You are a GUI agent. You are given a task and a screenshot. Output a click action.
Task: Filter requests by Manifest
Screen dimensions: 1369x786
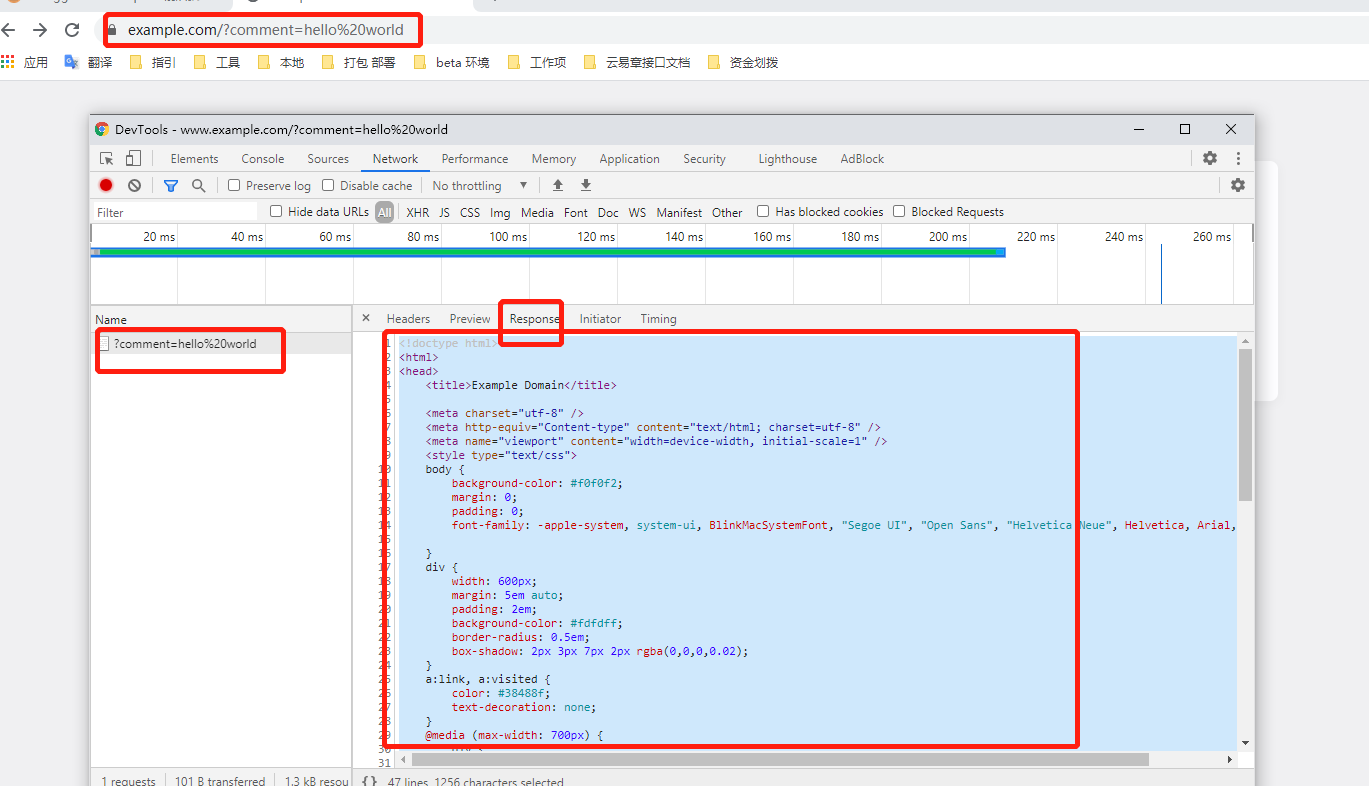point(679,212)
